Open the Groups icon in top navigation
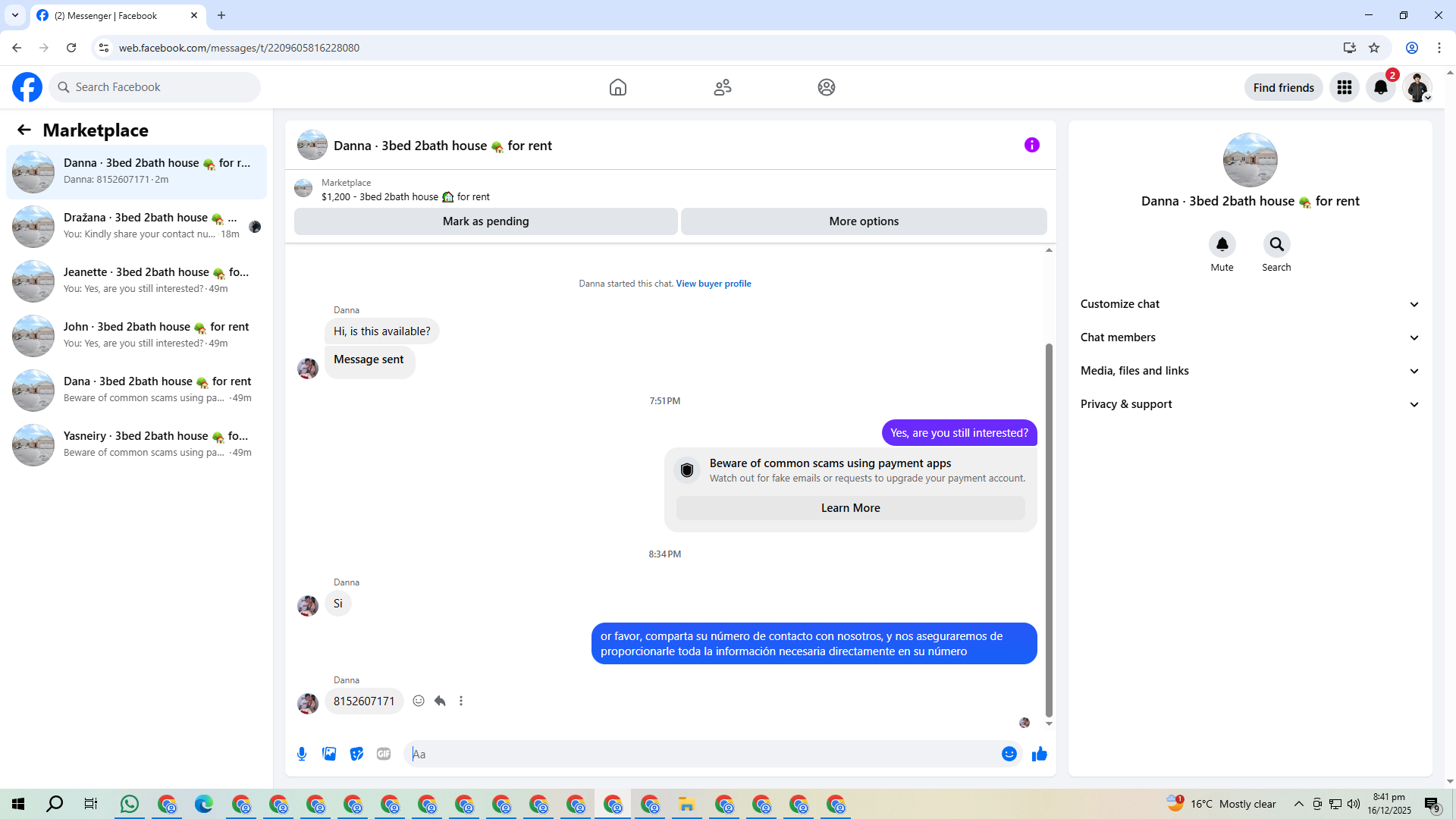Viewport: 1456px width, 819px height. [x=827, y=87]
